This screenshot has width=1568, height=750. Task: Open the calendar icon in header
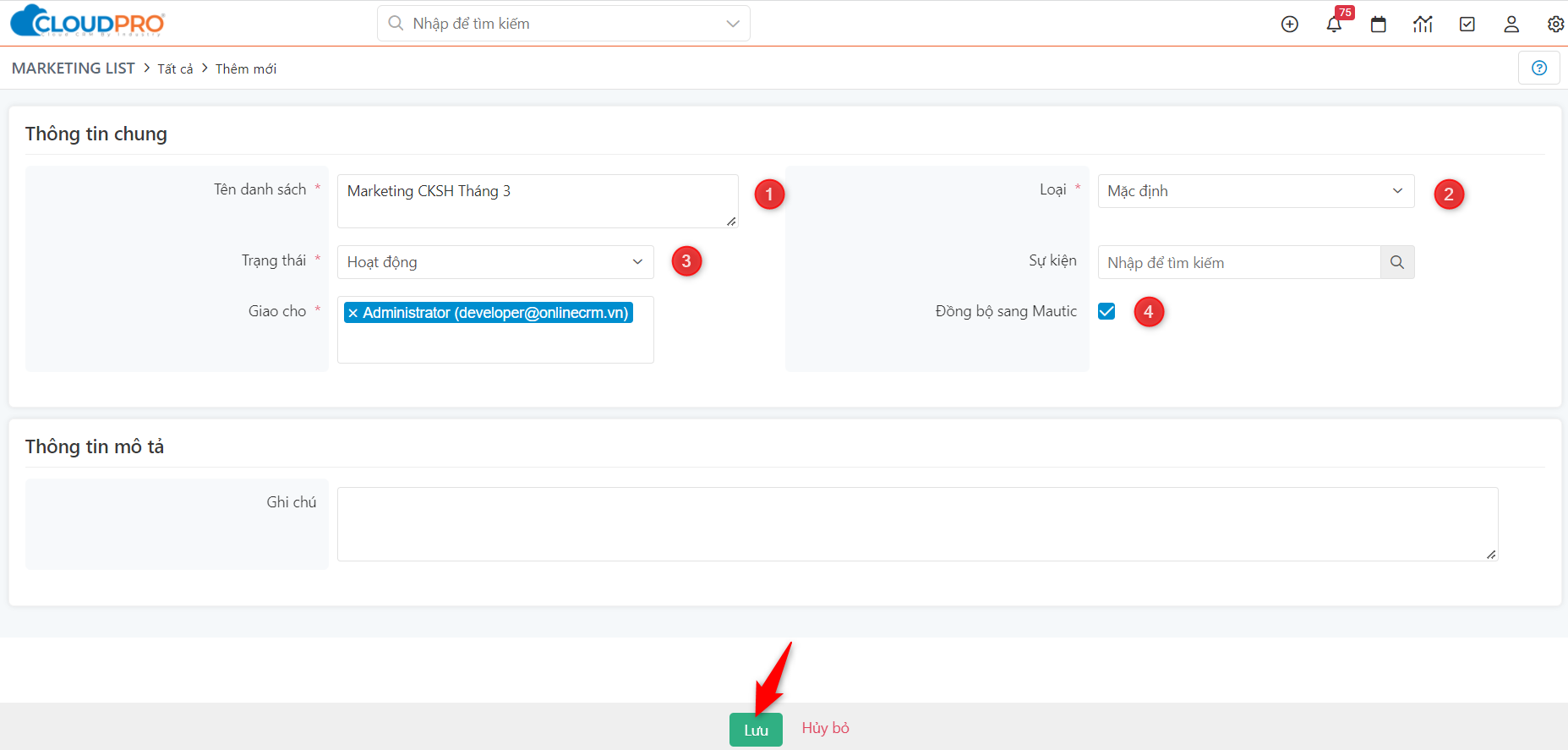click(x=1379, y=24)
